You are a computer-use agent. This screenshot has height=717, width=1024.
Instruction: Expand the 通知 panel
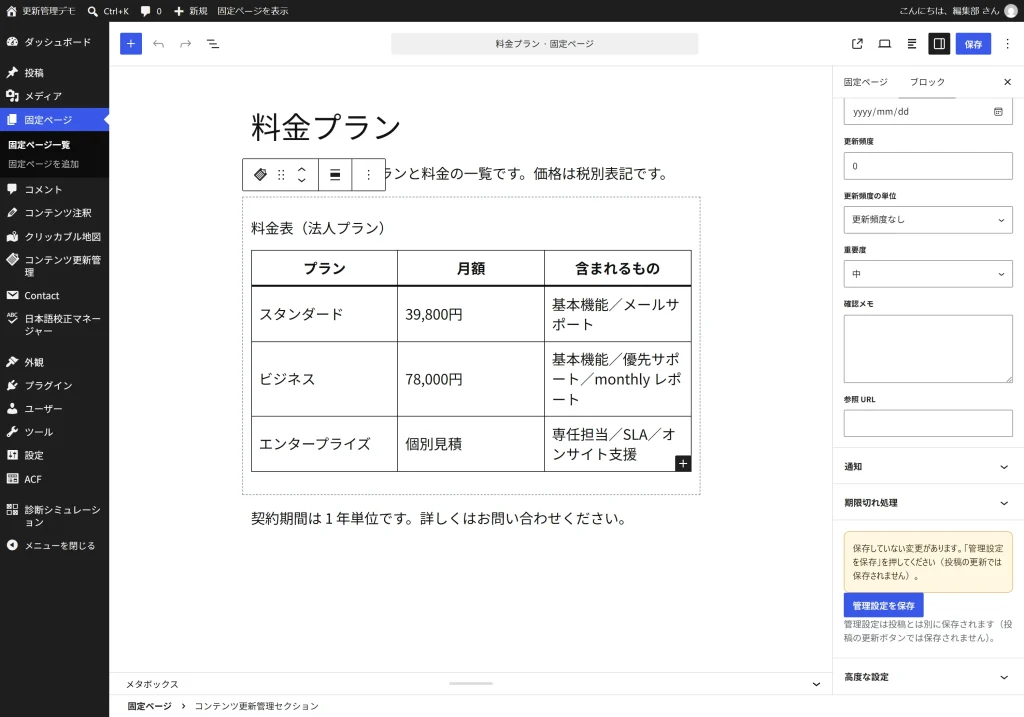pyautogui.click(x=928, y=466)
